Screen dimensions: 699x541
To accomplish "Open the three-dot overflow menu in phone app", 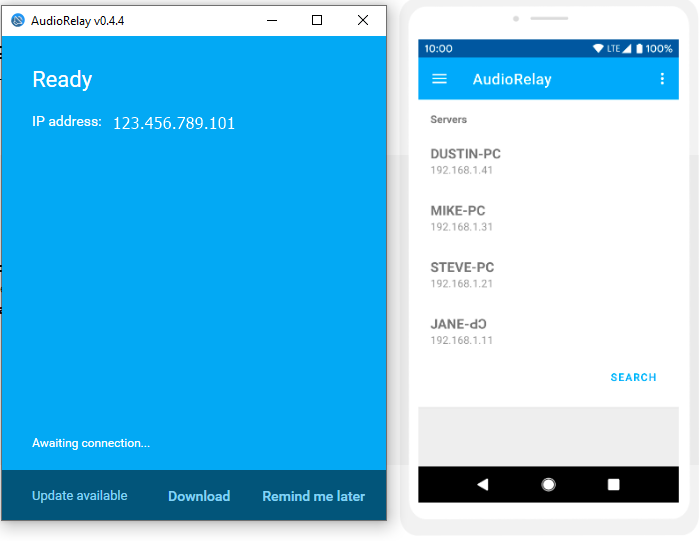I will pyautogui.click(x=662, y=79).
